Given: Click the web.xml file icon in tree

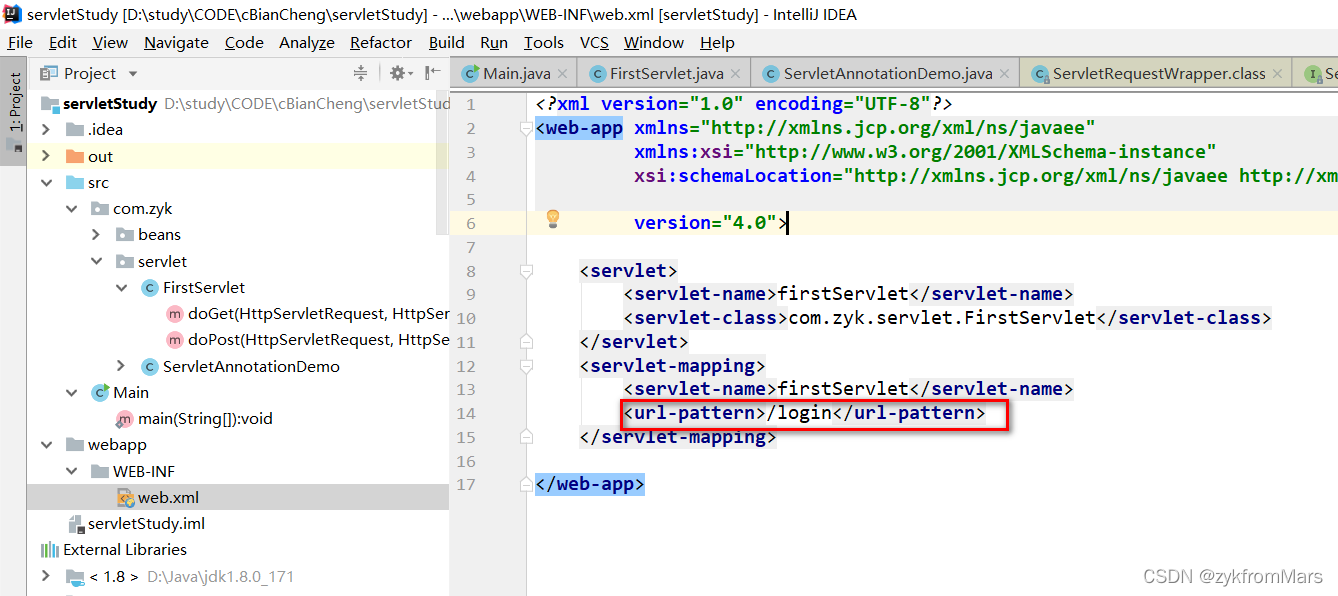Looking at the screenshot, I should pos(126,497).
